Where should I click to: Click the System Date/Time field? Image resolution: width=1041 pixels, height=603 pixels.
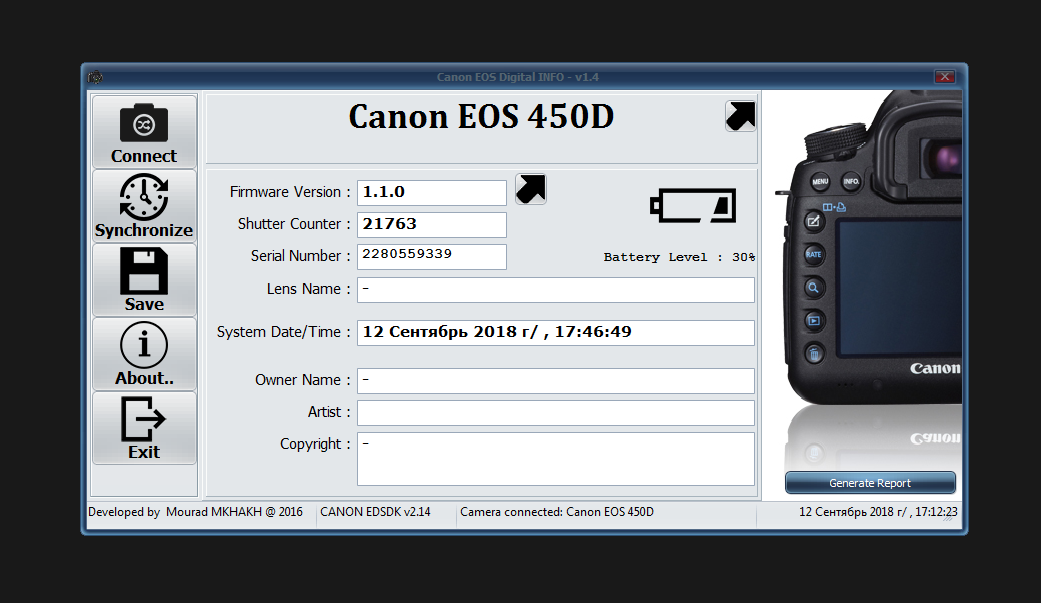(x=555, y=332)
